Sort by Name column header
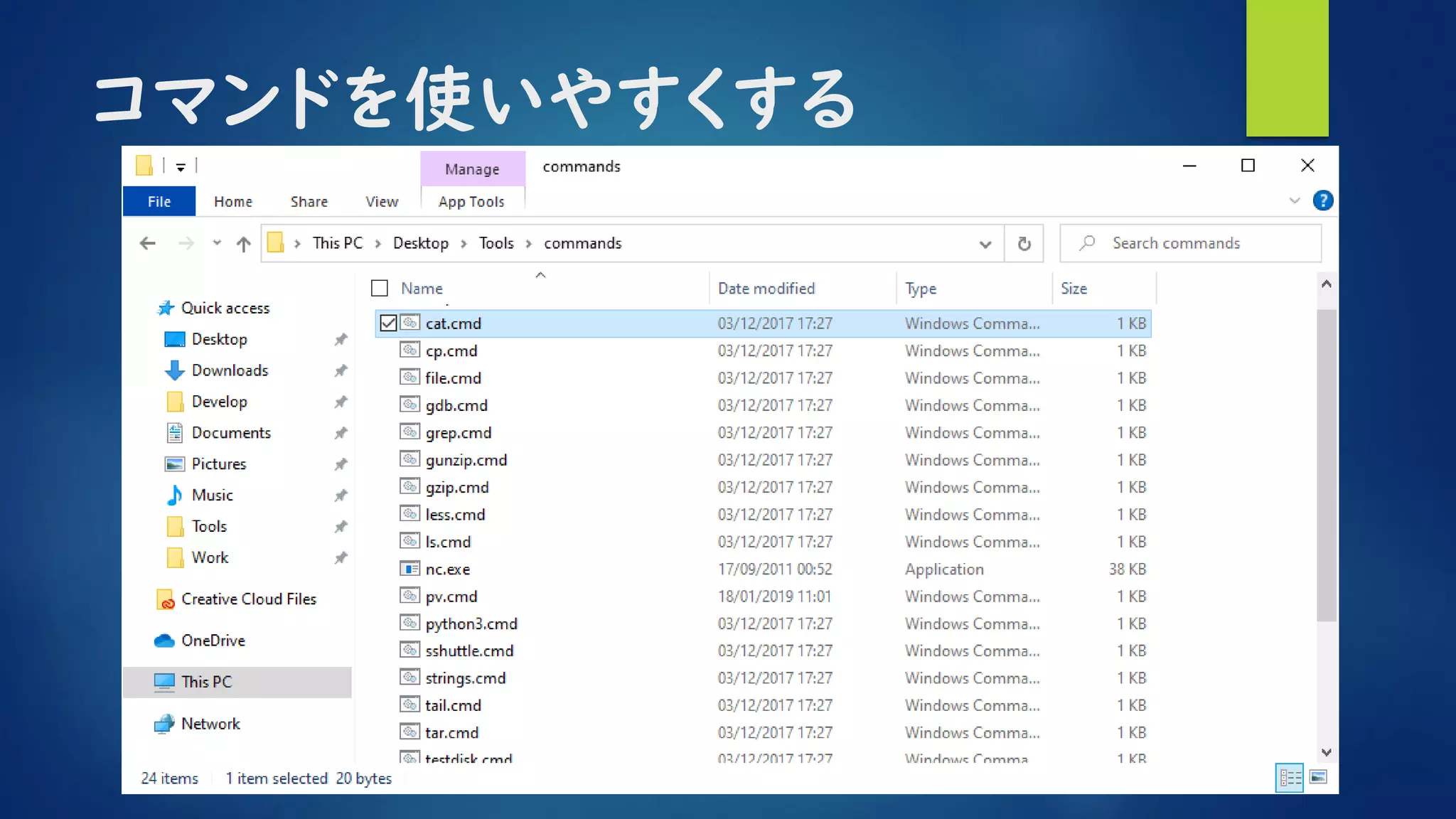This screenshot has width=1456, height=819. (422, 289)
